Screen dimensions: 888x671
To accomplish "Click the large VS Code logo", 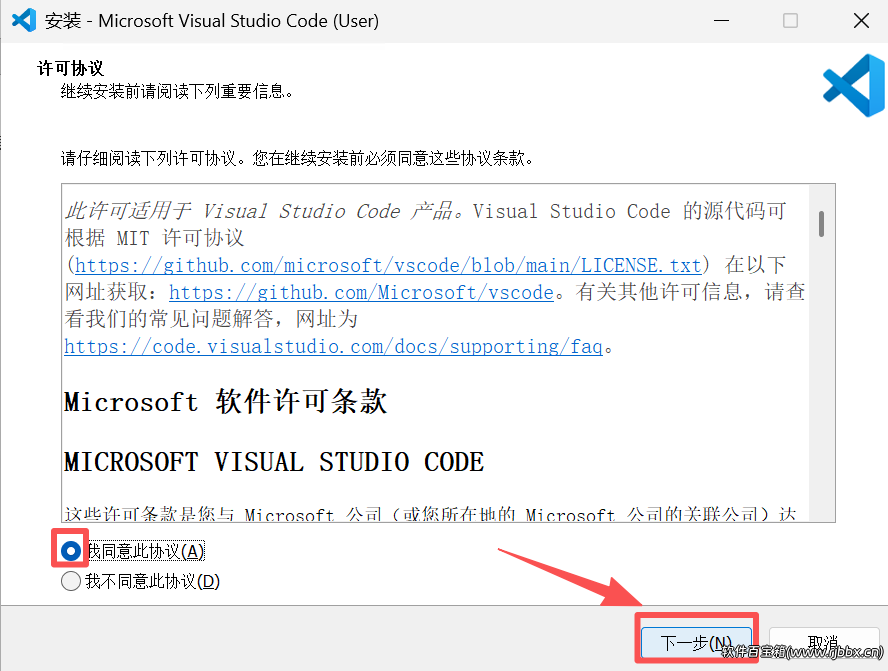I will (x=854, y=86).
